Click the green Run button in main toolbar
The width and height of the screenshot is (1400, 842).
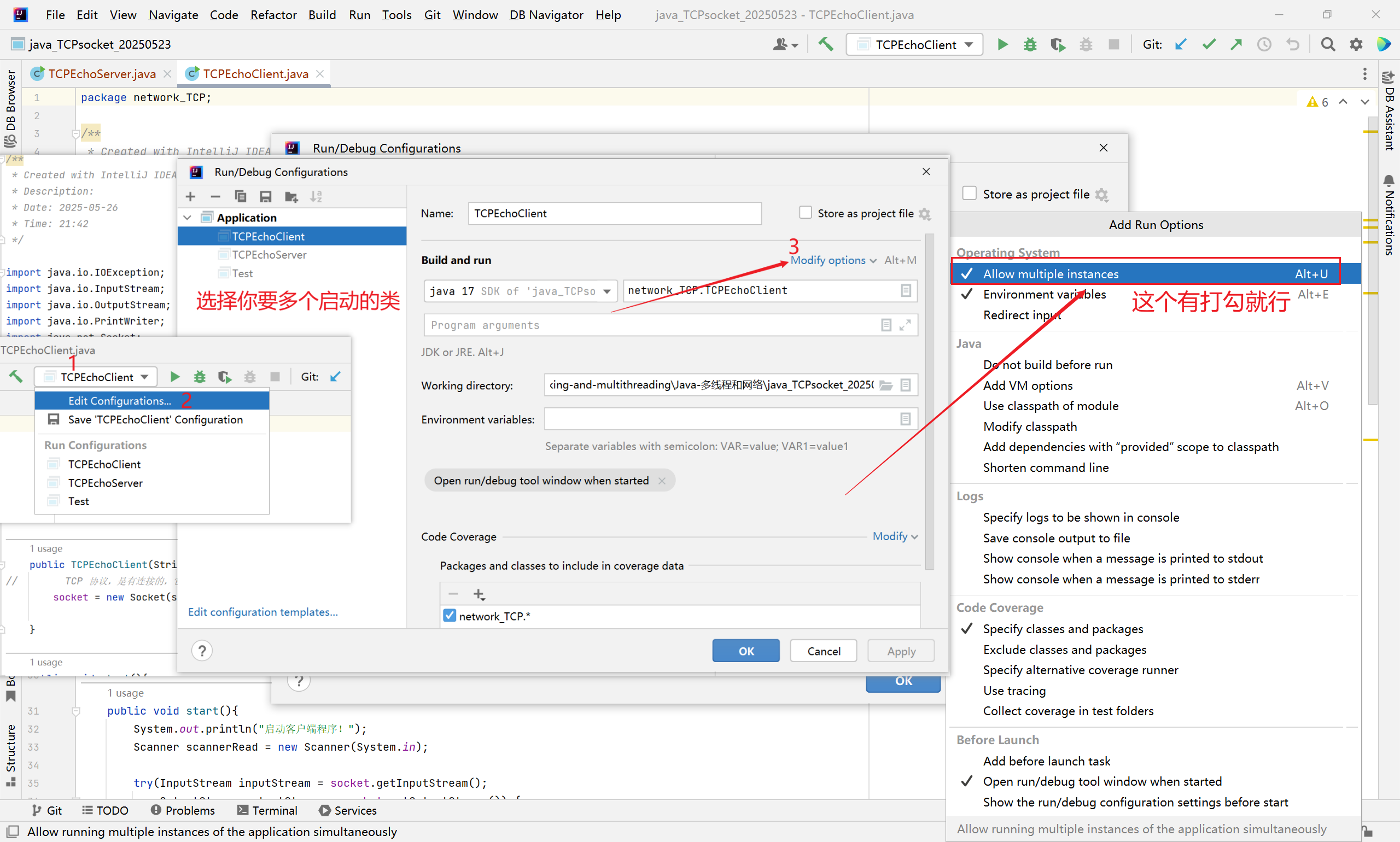pyautogui.click(x=1002, y=44)
